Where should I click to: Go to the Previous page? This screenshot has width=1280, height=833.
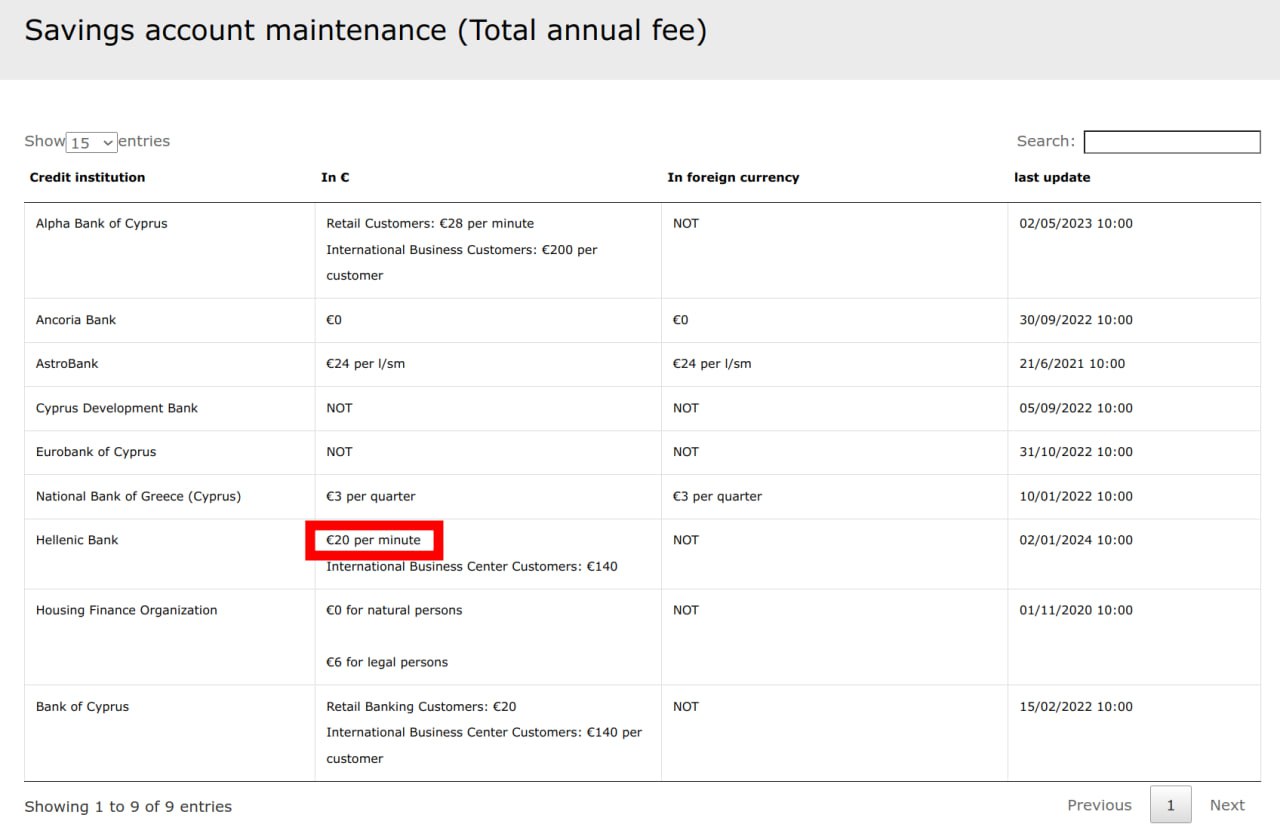[x=1099, y=805]
